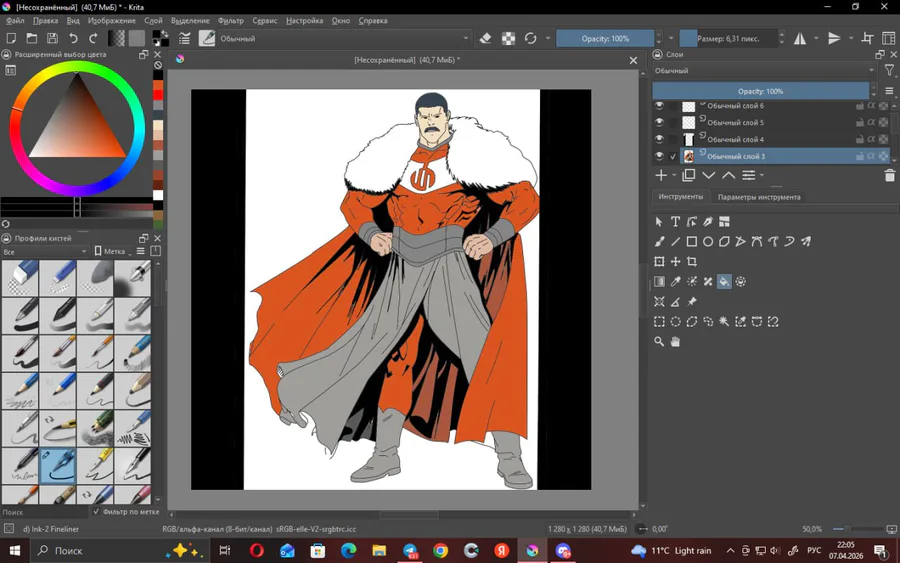The image size is (900, 563).
Task: Select the Text tool in toolbox
Action: [675, 222]
